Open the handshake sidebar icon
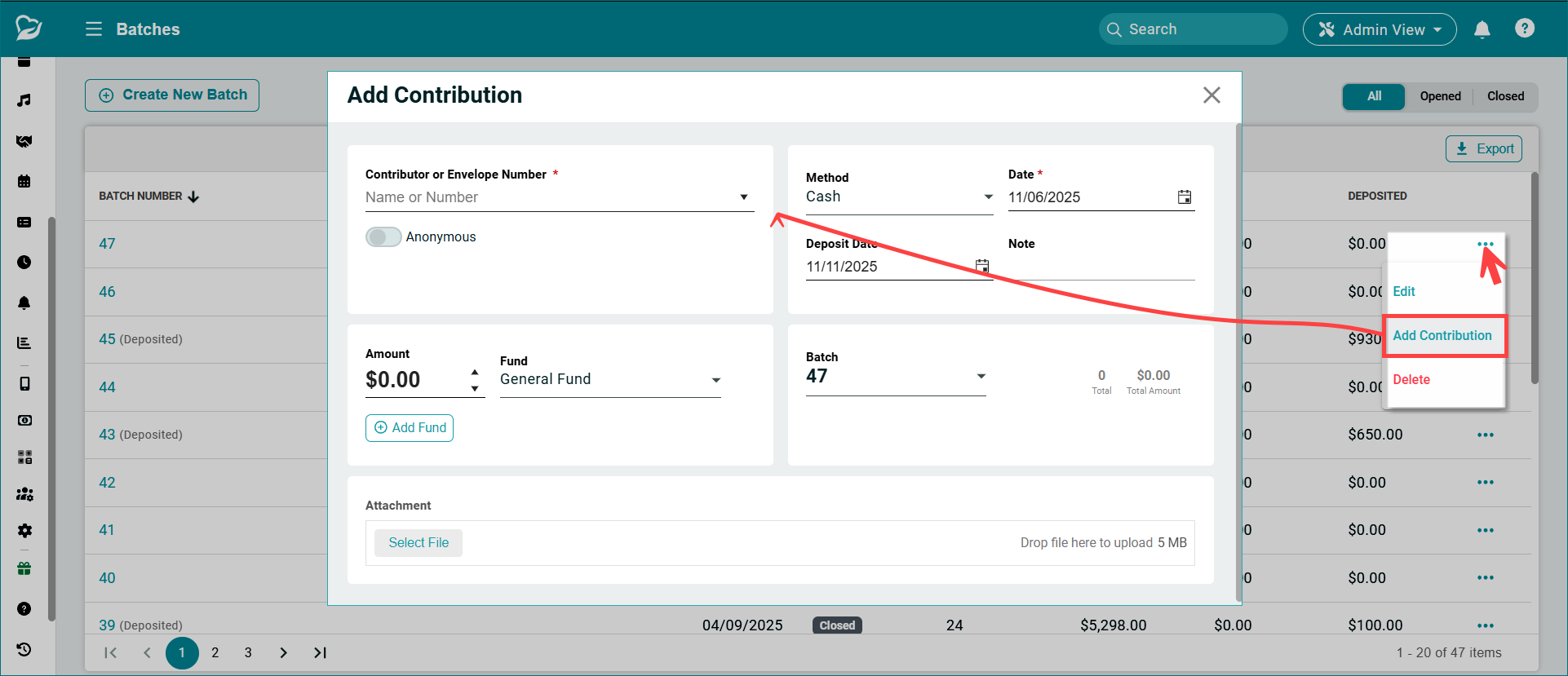Viewport: 1568px width, 676px height. click(24, 141)
